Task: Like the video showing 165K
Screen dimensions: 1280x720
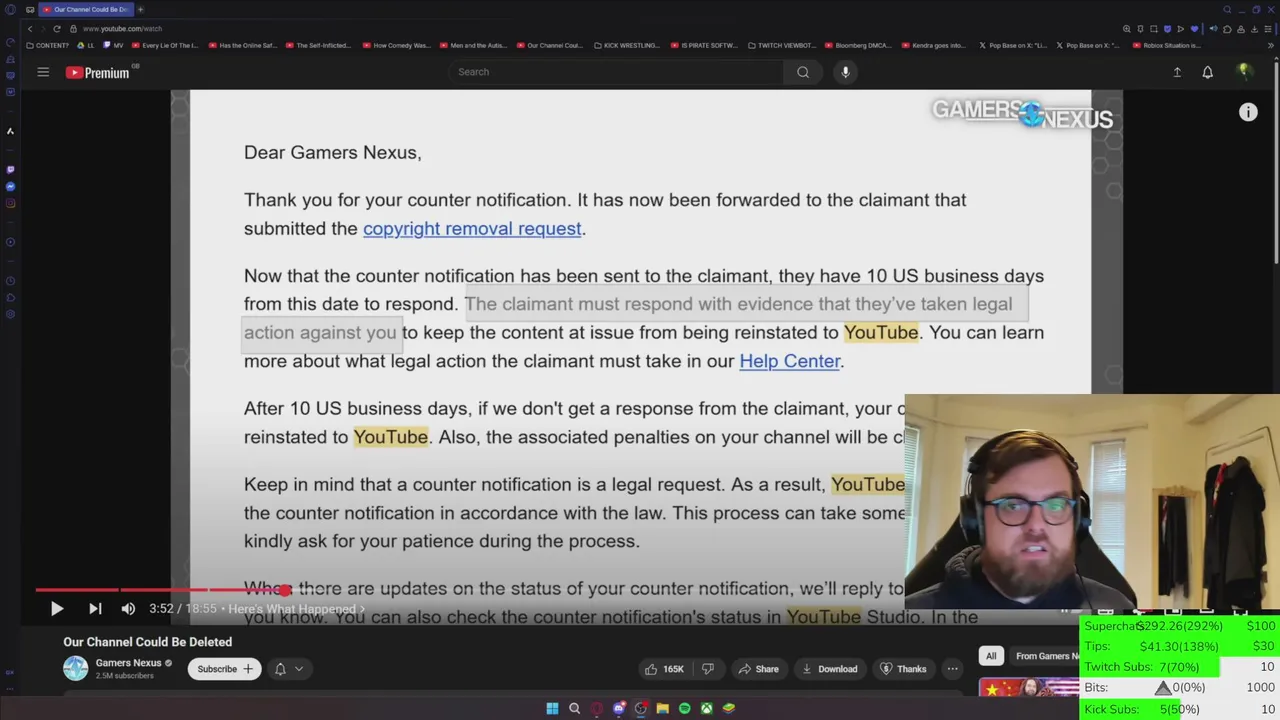Action: tap(665, 669)
